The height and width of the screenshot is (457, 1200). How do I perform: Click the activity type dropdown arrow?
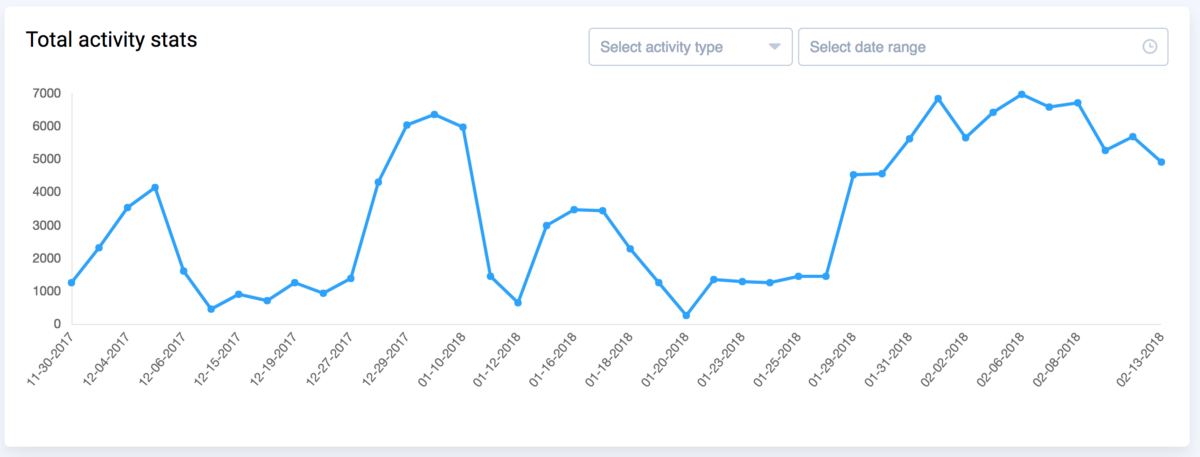774,47
